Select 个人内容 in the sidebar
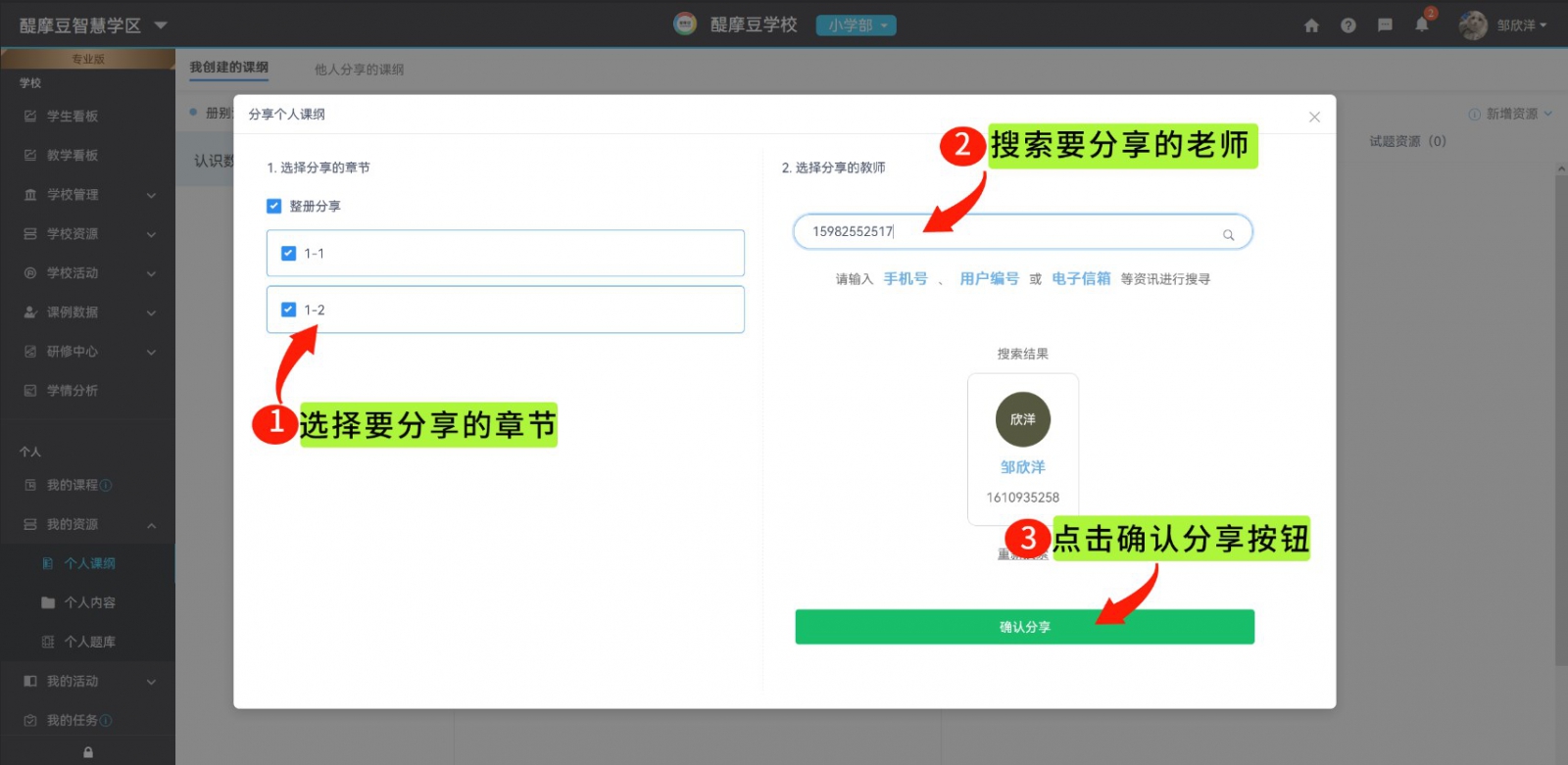The height and width of the screenshot is (765, 1568). click(x=89, y=602)
